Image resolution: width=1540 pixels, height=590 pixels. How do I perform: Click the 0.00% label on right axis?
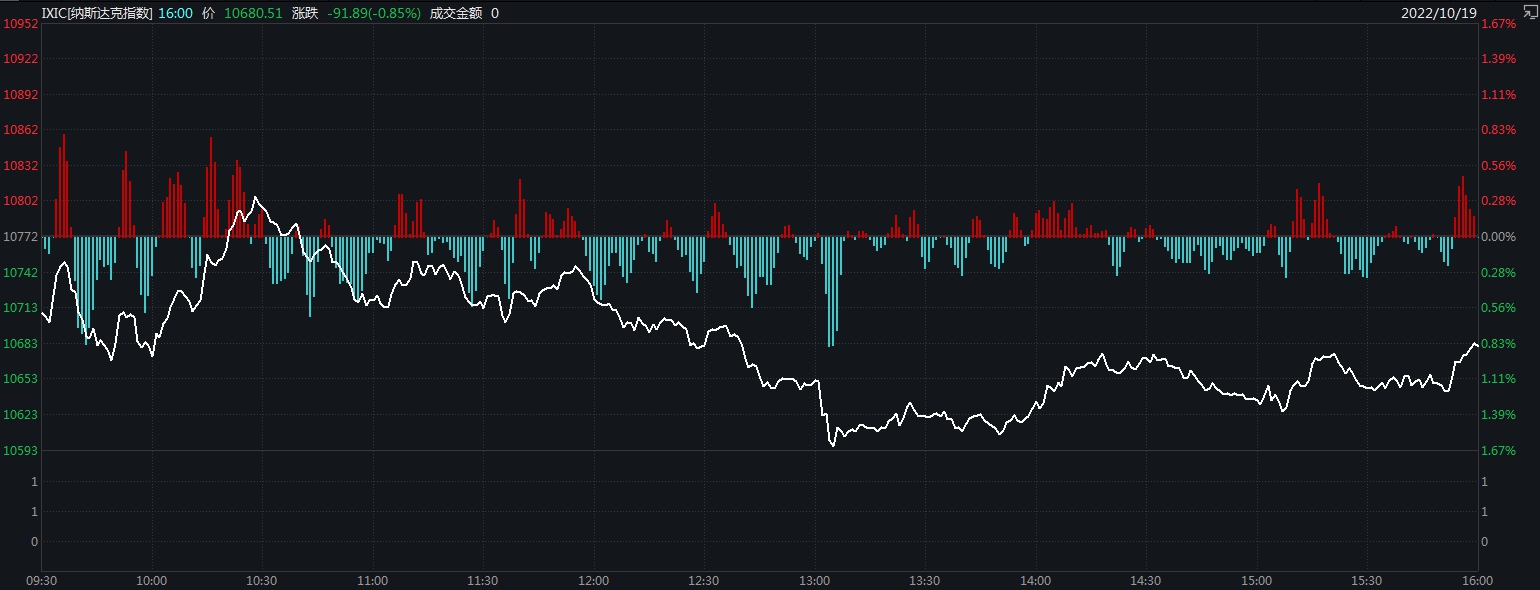coord(1500,237)
